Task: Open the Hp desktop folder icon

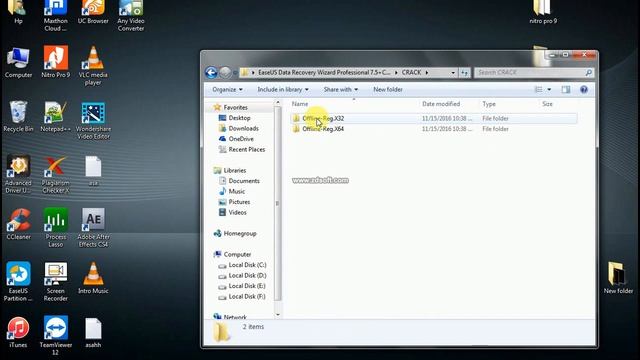Action: [18, 12]
